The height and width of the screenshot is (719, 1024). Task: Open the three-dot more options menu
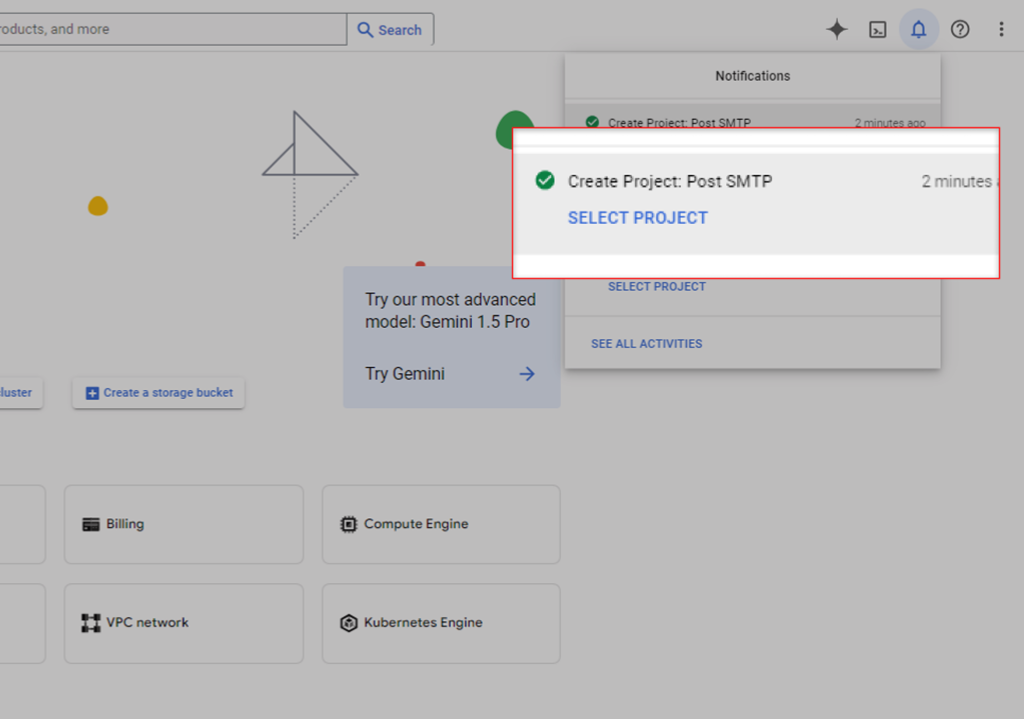point(1001,30)
